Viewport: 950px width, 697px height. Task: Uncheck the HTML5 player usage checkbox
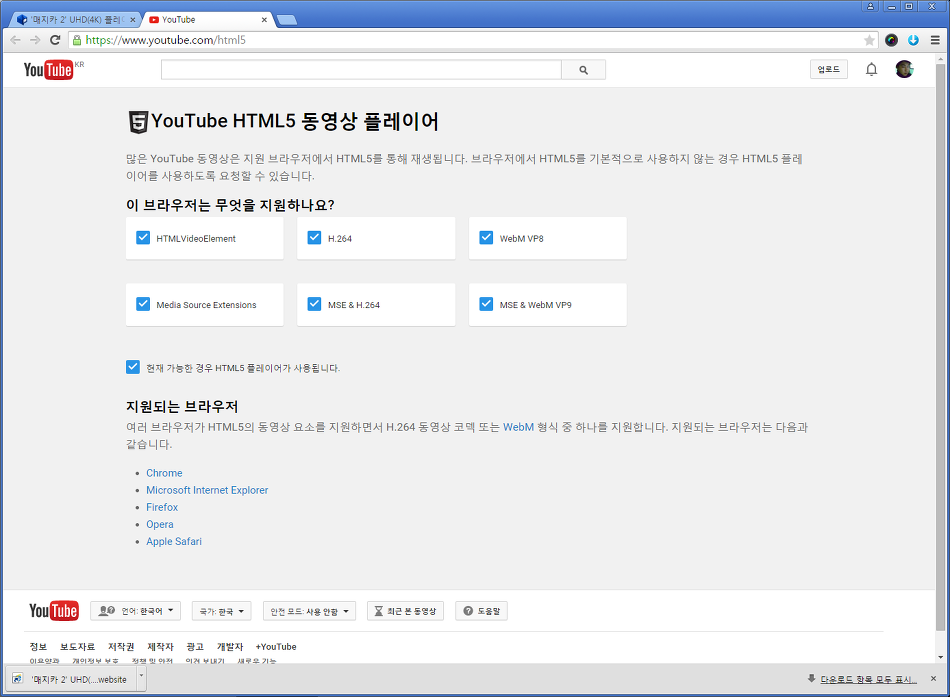tap(133, 367)
